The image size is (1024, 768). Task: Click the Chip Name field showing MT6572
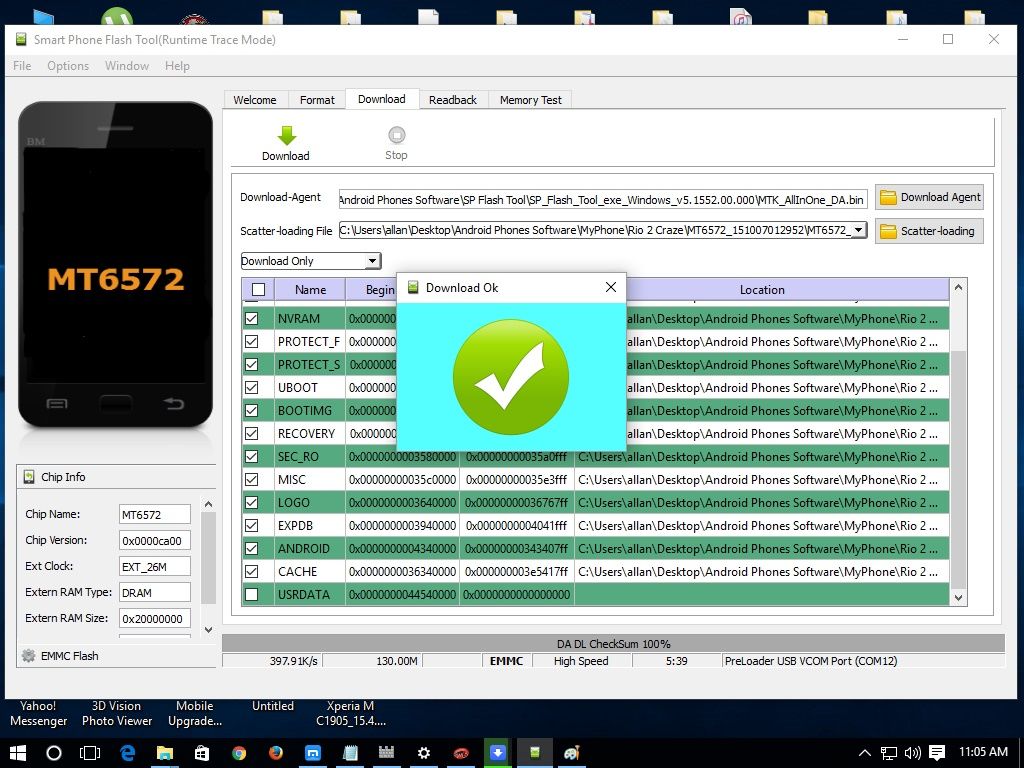pyautogui.click(x=154, y=515)
